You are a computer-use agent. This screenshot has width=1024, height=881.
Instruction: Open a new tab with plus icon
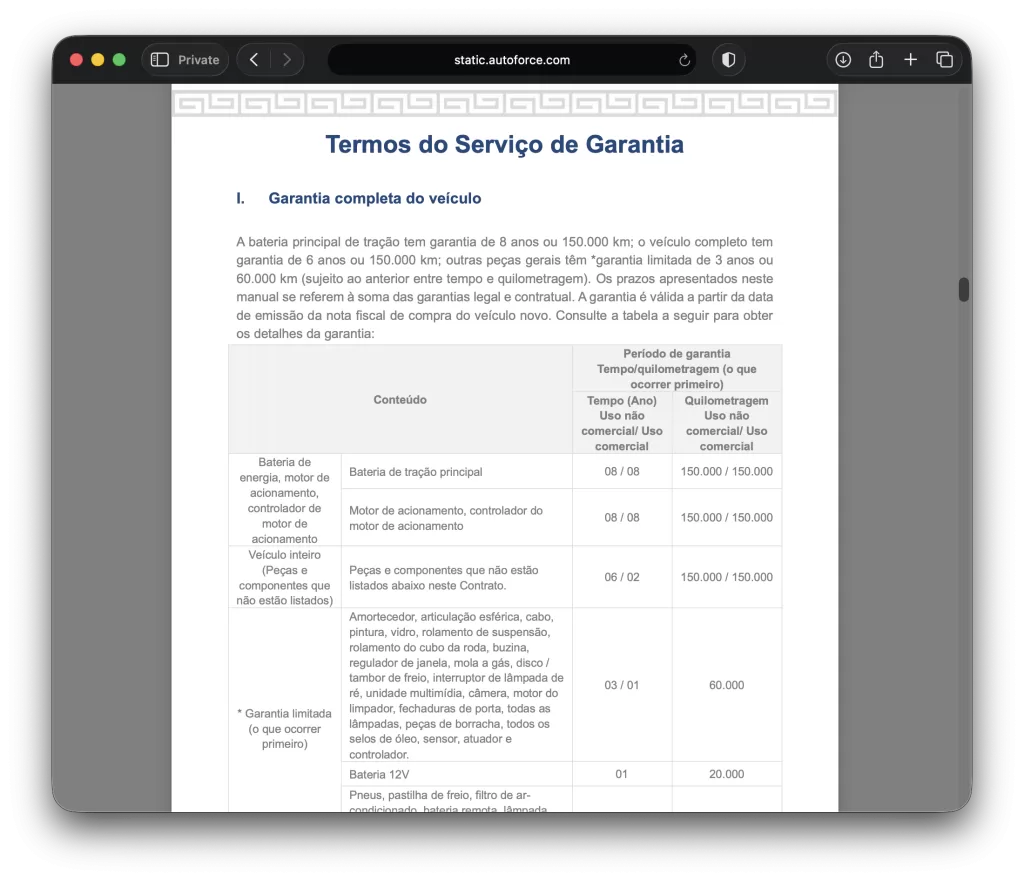[x=910, y=60]
